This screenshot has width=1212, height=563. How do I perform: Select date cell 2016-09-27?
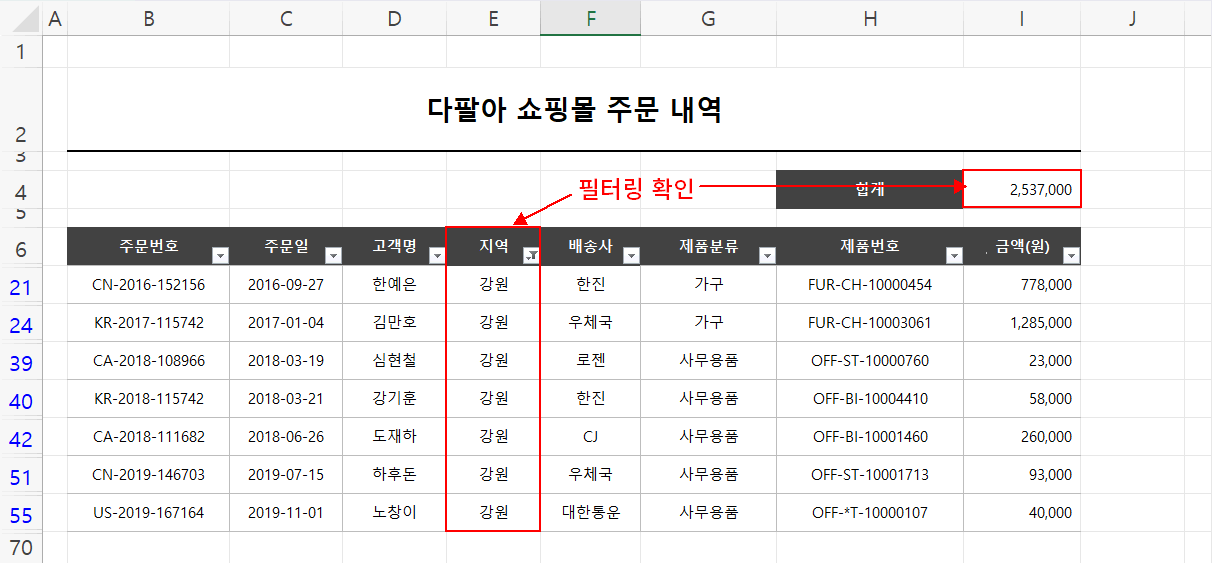(286, 285)
